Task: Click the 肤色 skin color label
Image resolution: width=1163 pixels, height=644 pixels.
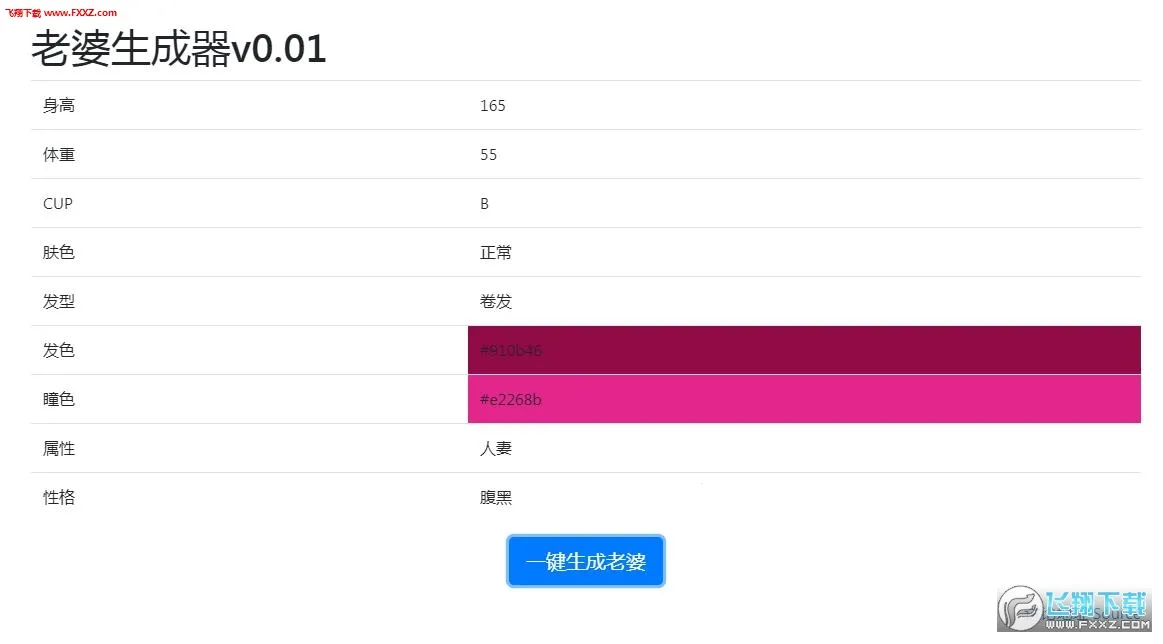Action: 58,252
